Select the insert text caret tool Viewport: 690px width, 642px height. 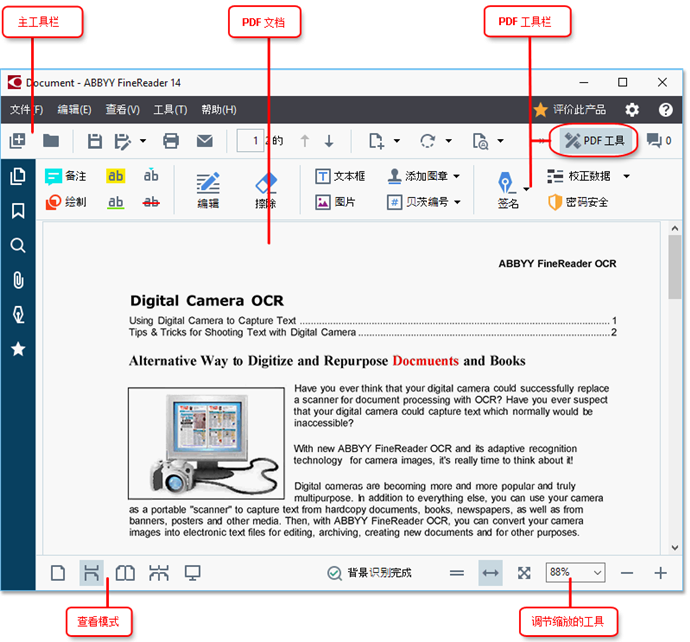click(151, 175)
